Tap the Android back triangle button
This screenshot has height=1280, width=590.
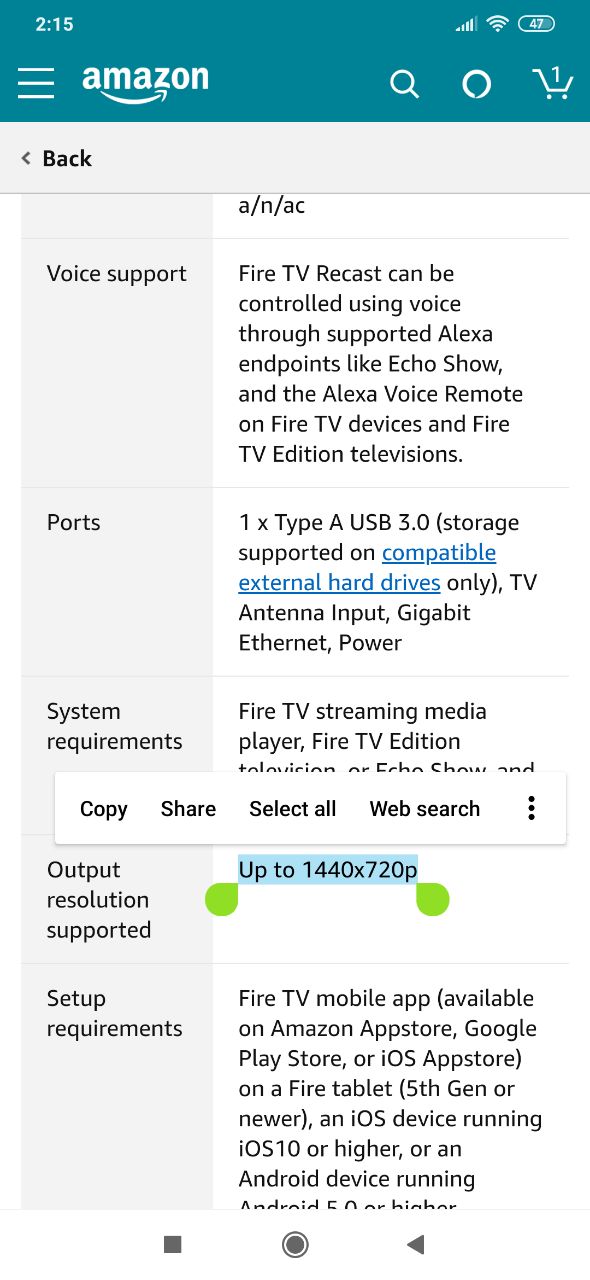point(416,1244)
